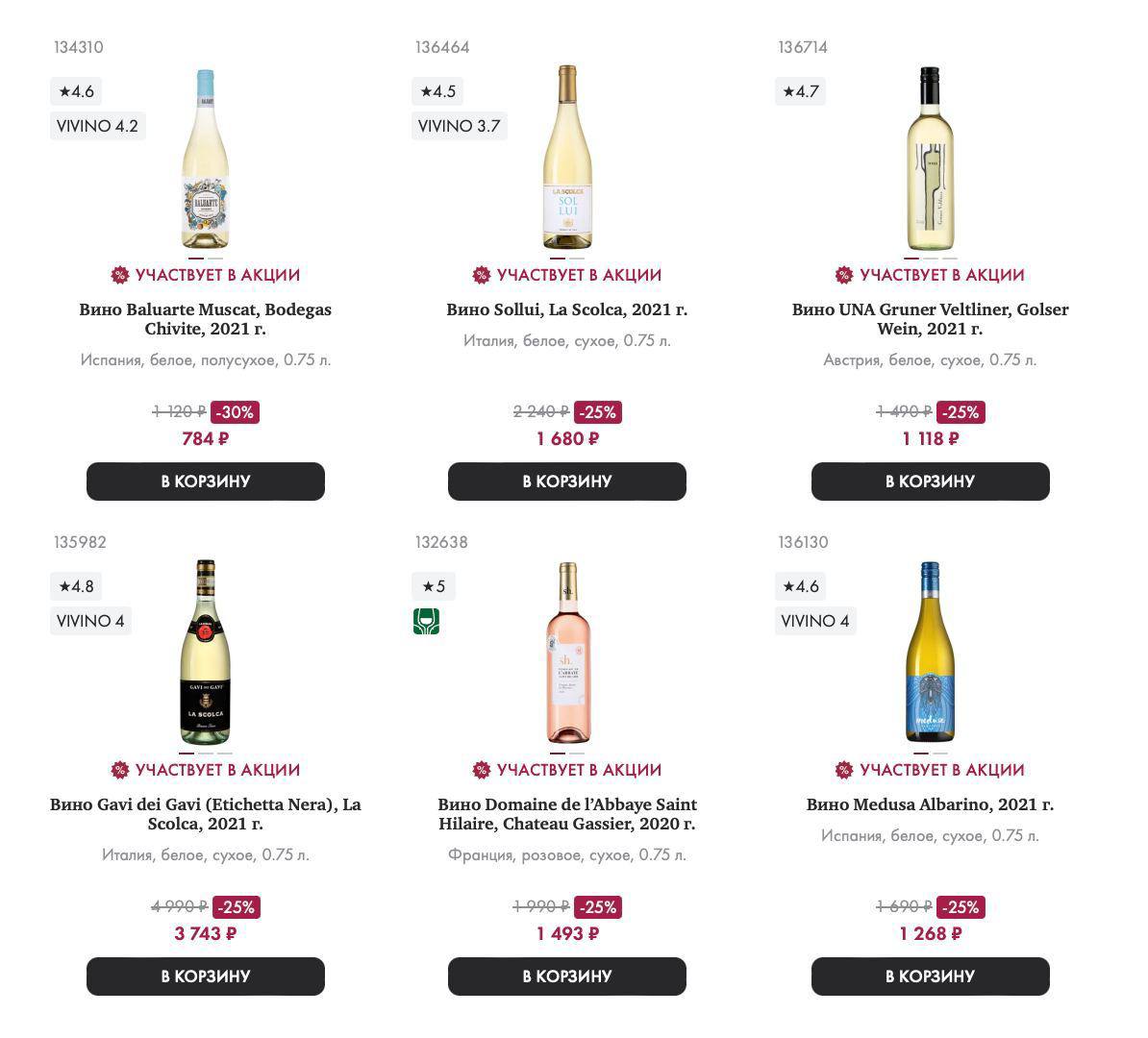Open Gavi dei Gavi wine title link
Image resolution: width=1148 pixels, height=1038 pixels.
tap(206, 814)
